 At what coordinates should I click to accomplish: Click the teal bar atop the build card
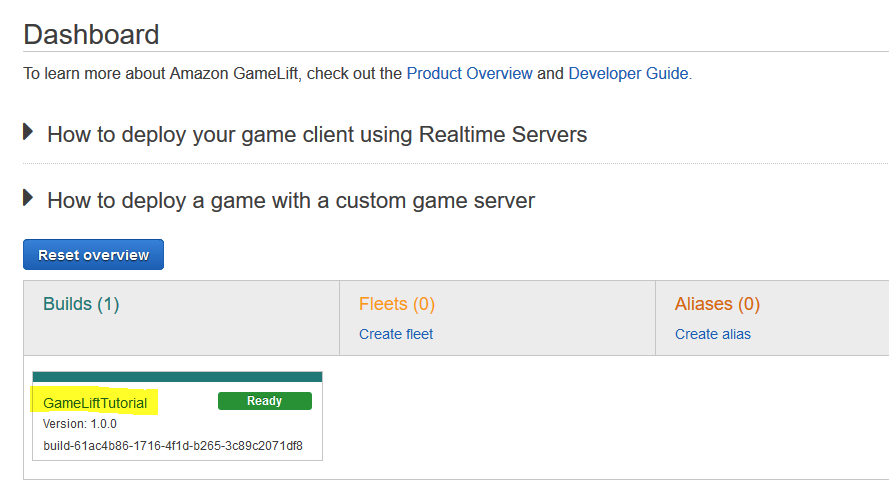tap(177, 377)
